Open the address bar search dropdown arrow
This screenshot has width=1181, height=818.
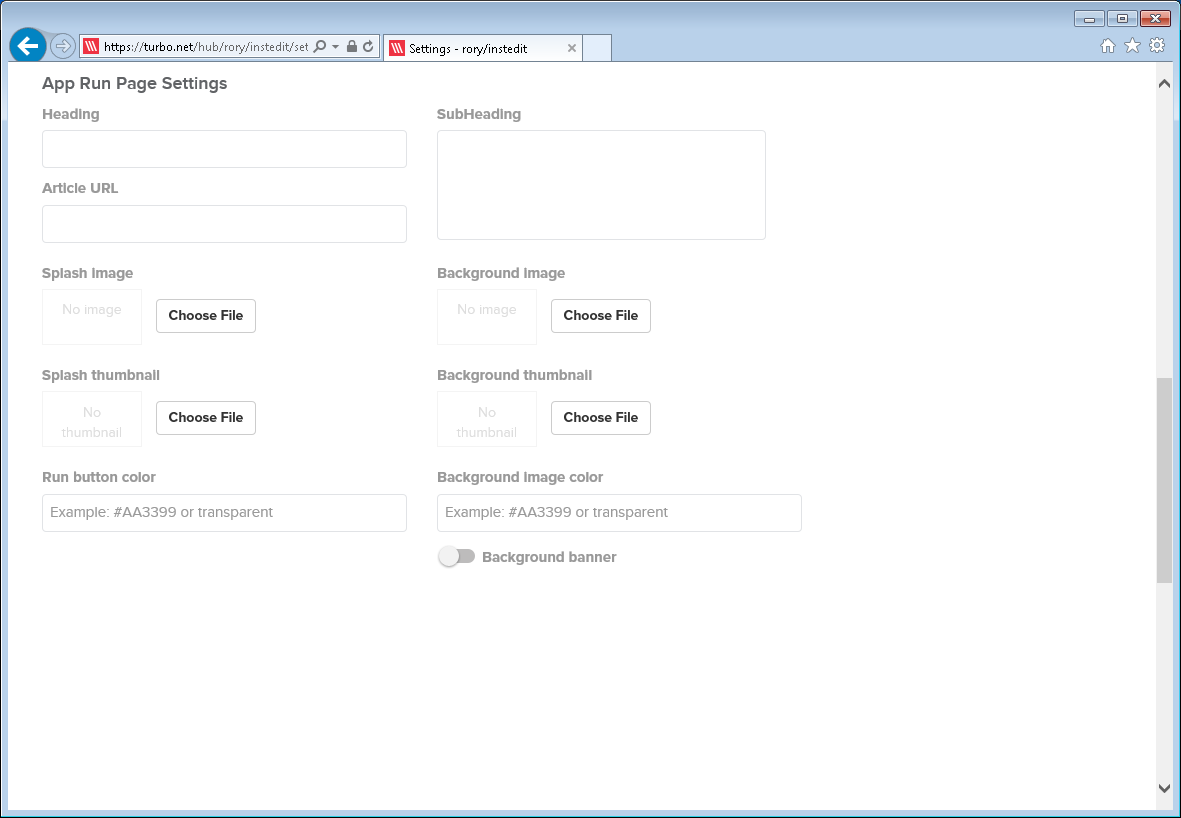(x=334, y=47)
